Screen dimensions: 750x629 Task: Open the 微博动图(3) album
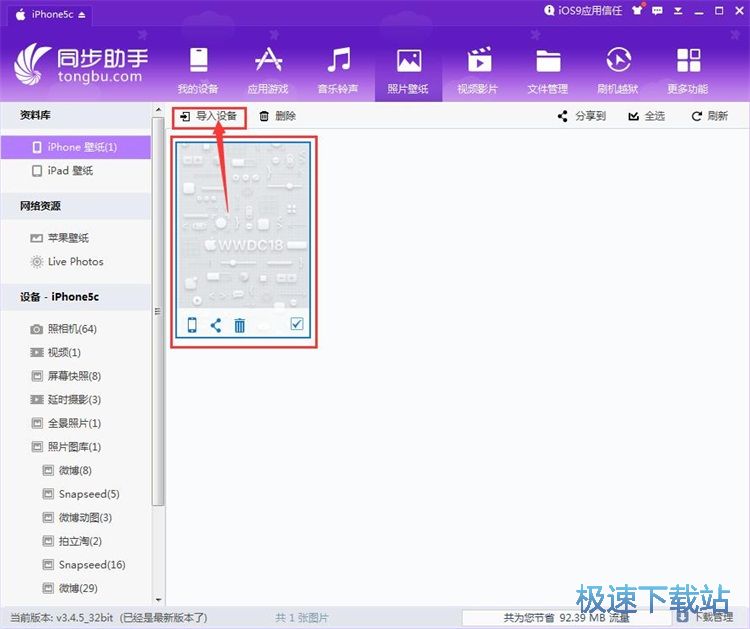pos(76,518)
